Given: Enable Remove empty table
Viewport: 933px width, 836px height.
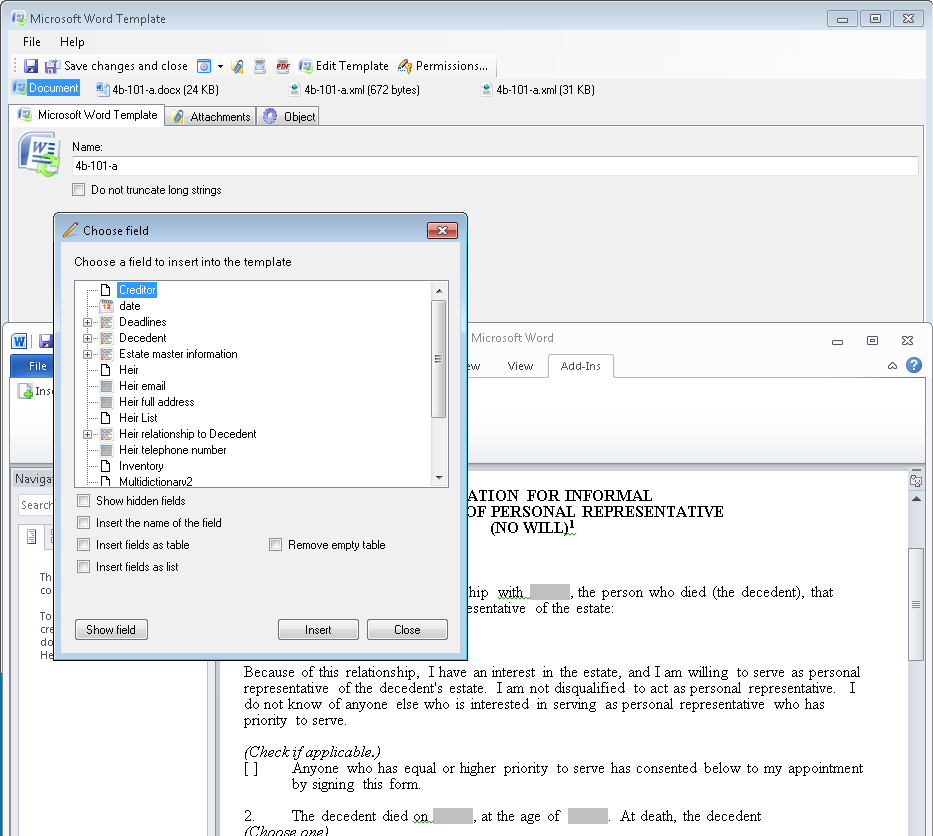Looking at the screenshot, I should pyautogui.click(x=275, y=545).
